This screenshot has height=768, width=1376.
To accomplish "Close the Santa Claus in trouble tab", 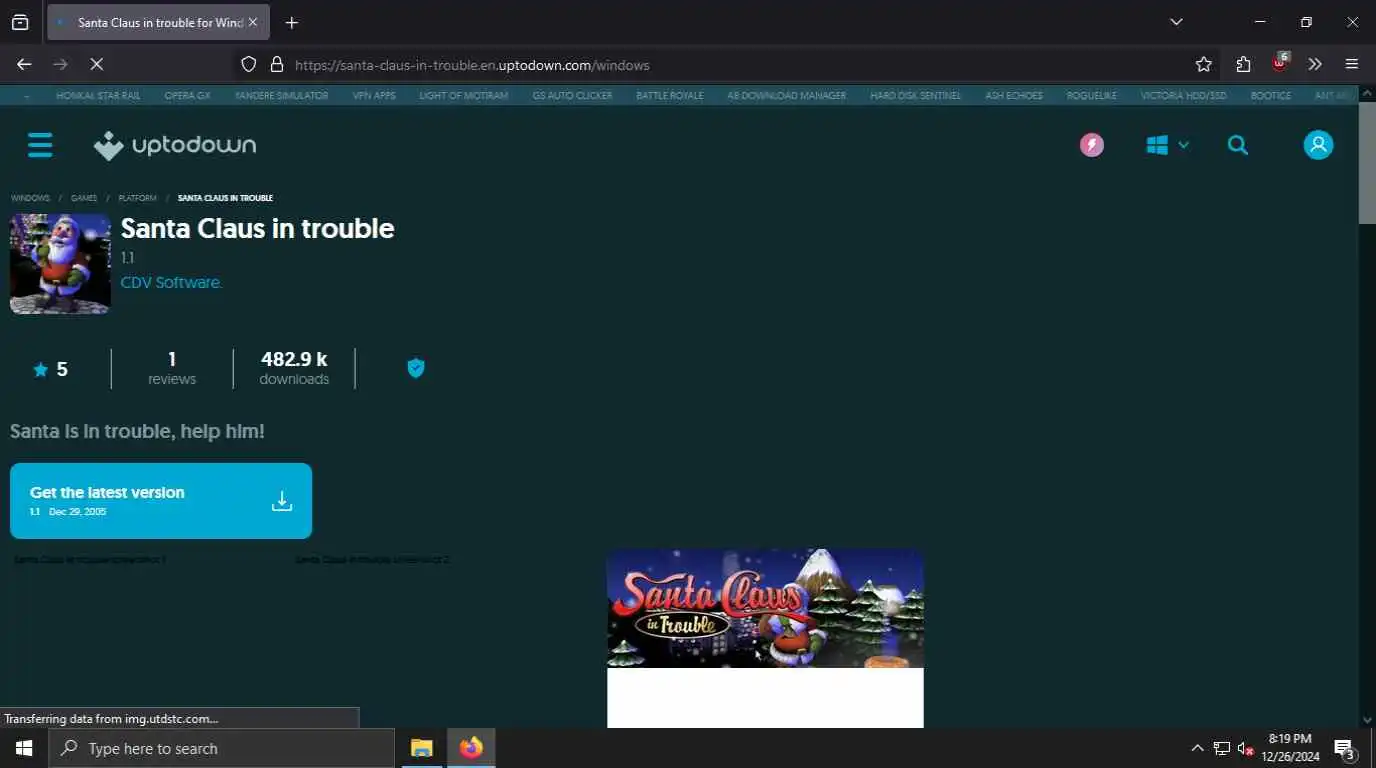I will coord(253,22).
